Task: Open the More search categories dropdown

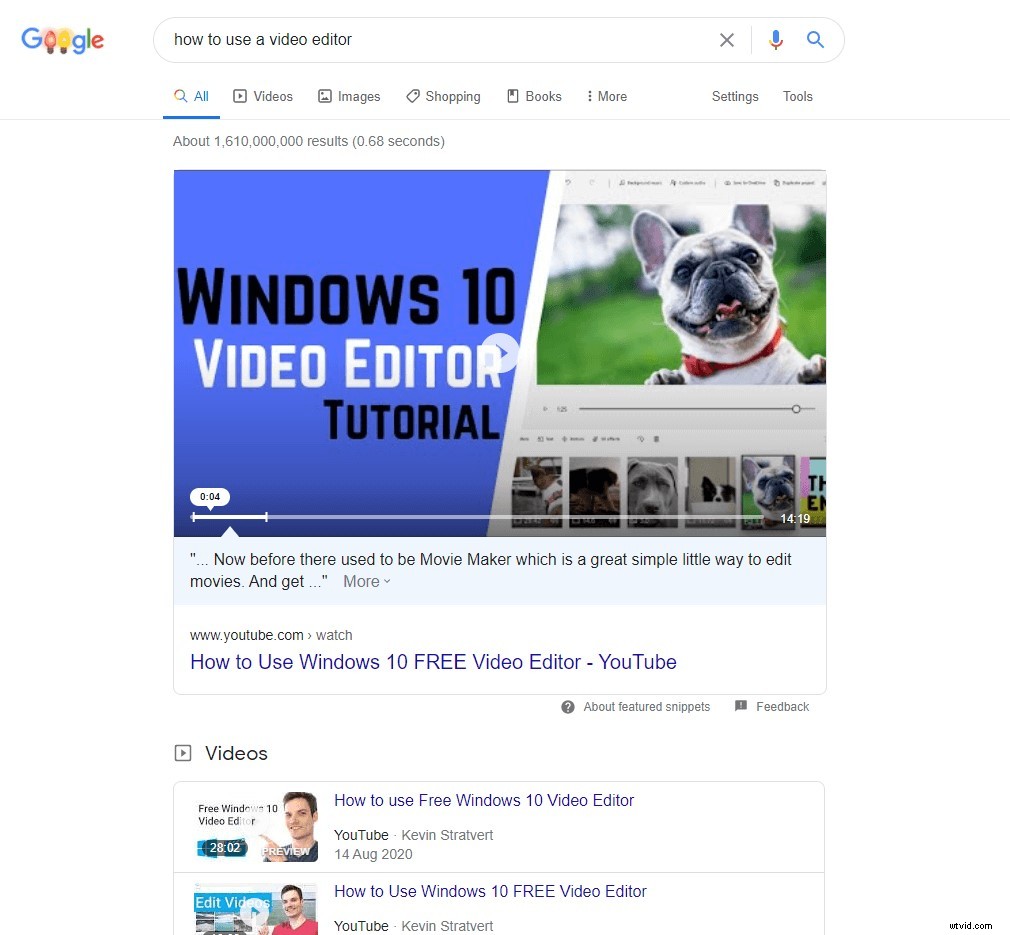Action: click(606, 96)
